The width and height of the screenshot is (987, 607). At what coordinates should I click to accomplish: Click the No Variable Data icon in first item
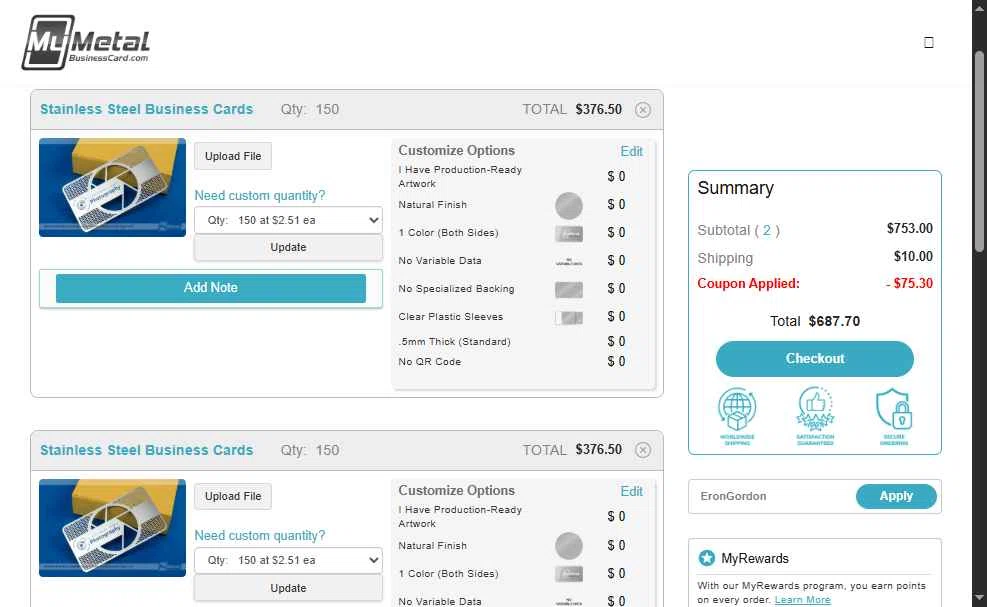(x=568, y=261)
